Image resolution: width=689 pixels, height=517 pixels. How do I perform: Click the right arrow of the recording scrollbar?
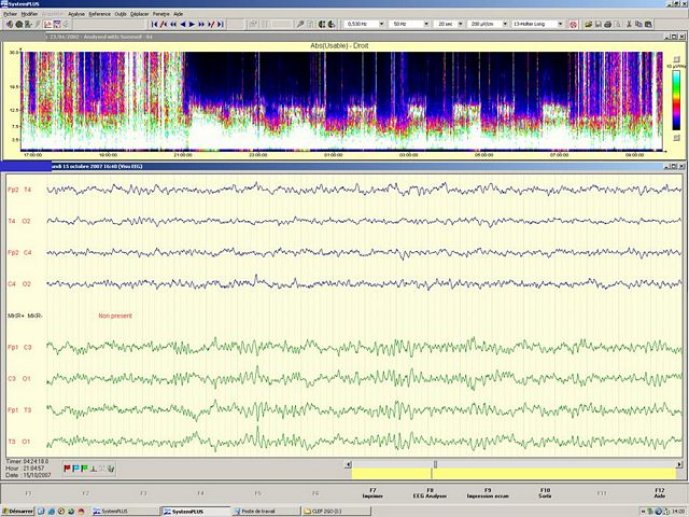click(679, 464)
